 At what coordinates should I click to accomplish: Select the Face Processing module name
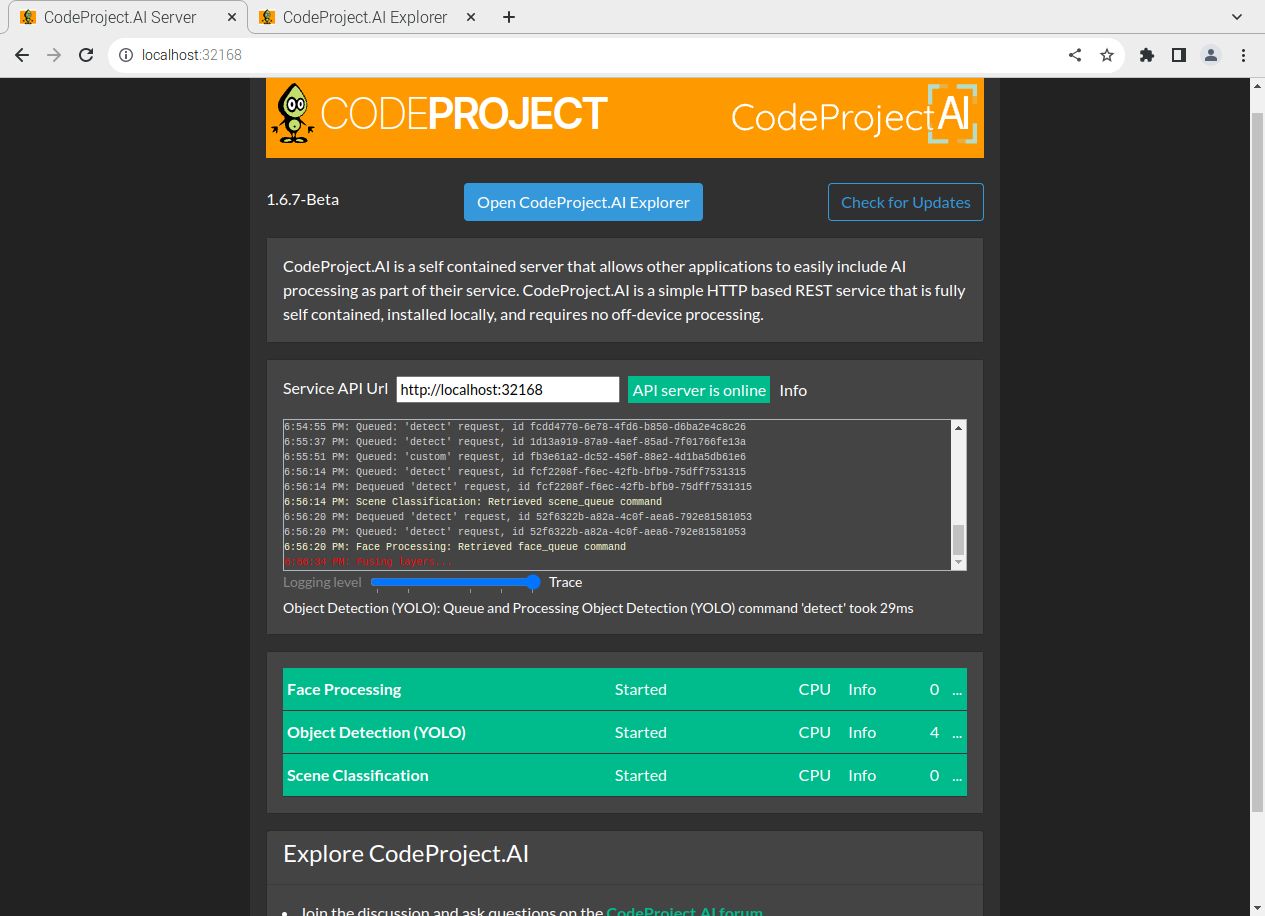point(344,690)
